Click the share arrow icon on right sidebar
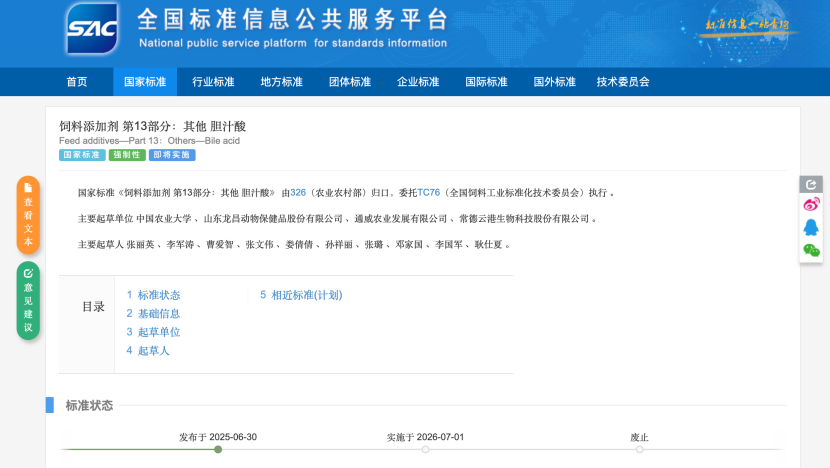 (811, 184)
